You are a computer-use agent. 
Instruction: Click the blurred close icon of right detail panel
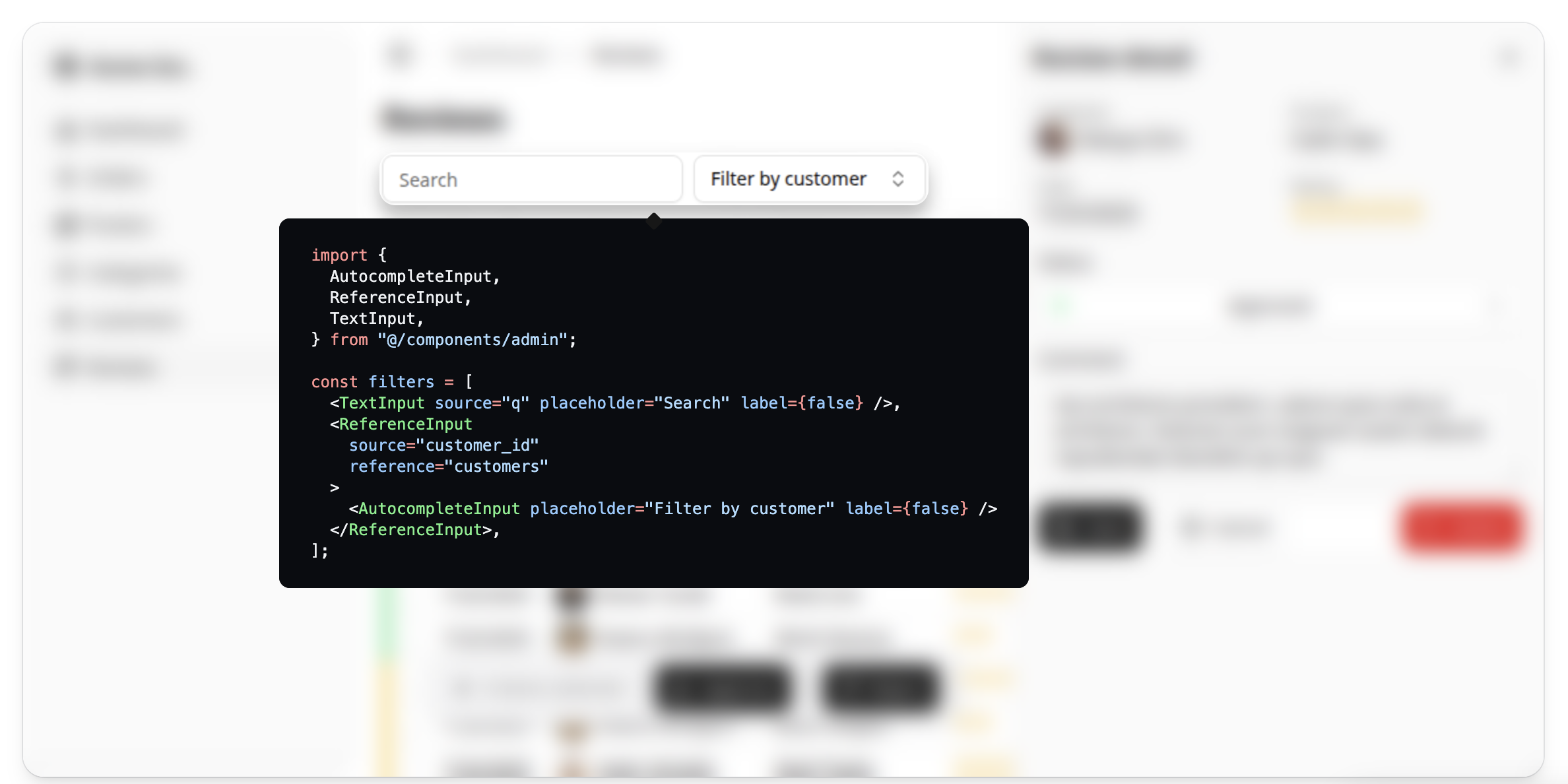coord(1509,58)
